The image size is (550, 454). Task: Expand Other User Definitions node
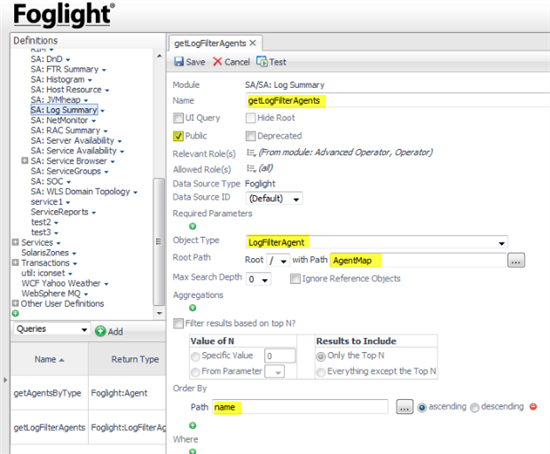(15, 303)
